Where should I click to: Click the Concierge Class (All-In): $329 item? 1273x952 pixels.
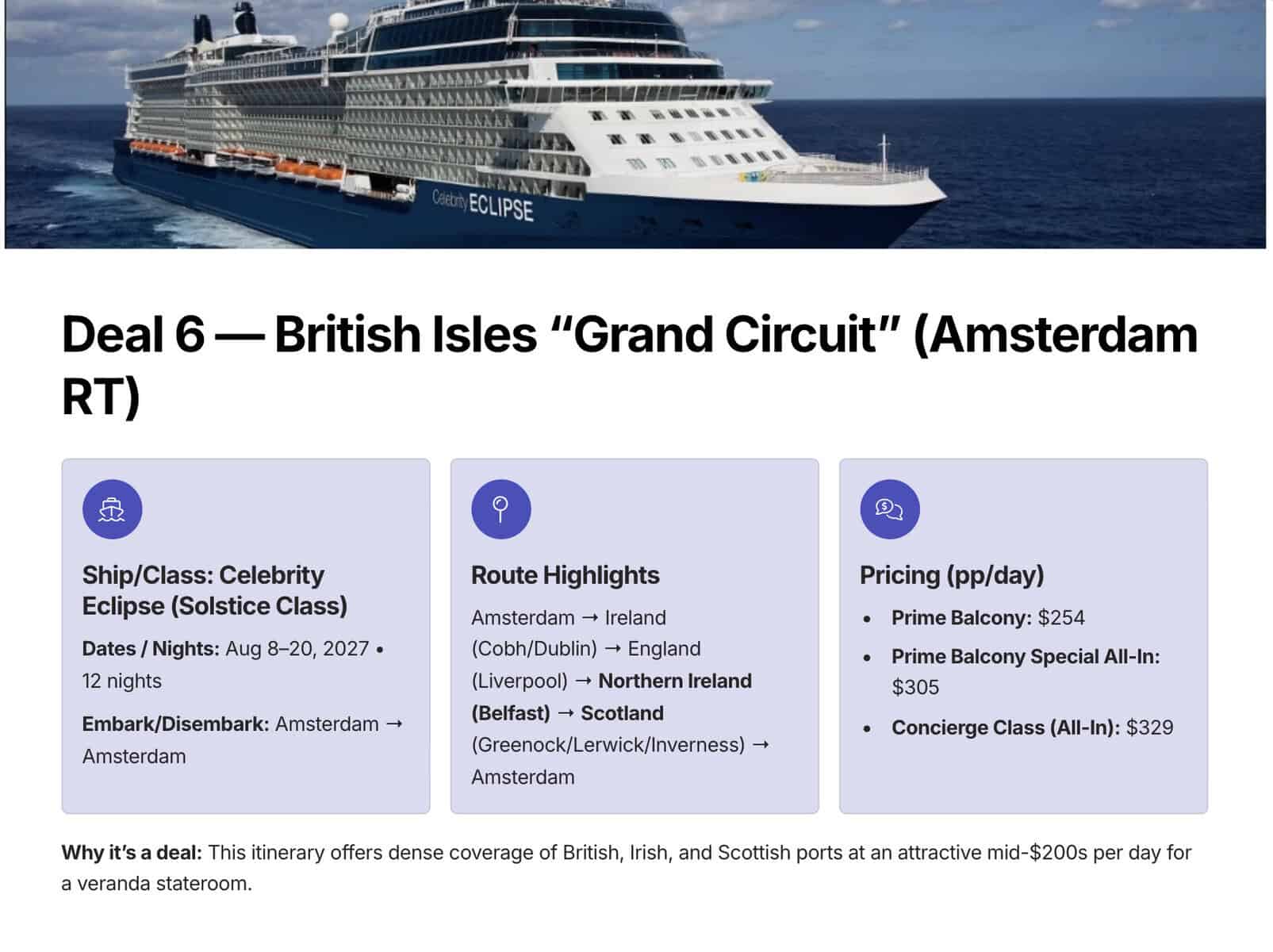coord(1031,727)
